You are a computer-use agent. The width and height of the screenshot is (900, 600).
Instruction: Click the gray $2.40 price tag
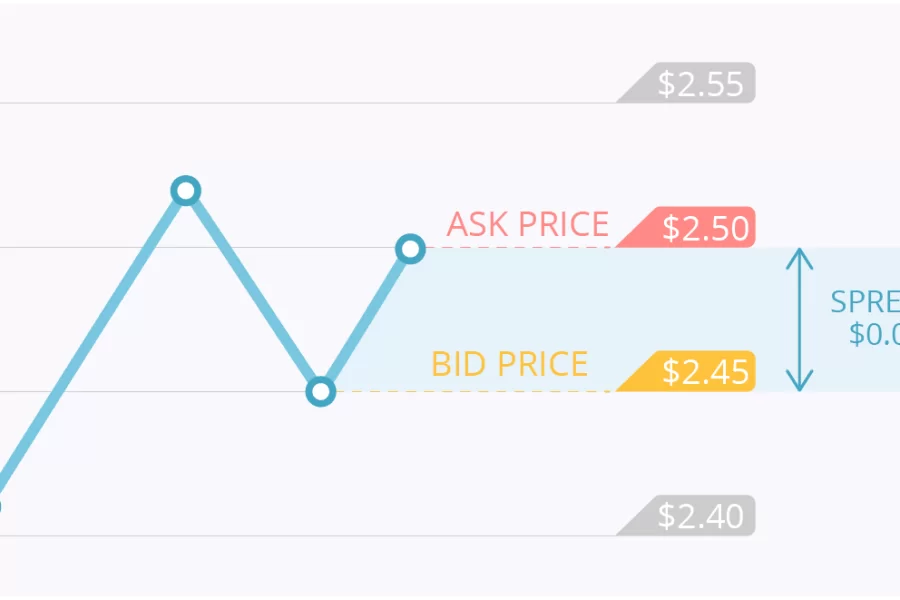686,516
